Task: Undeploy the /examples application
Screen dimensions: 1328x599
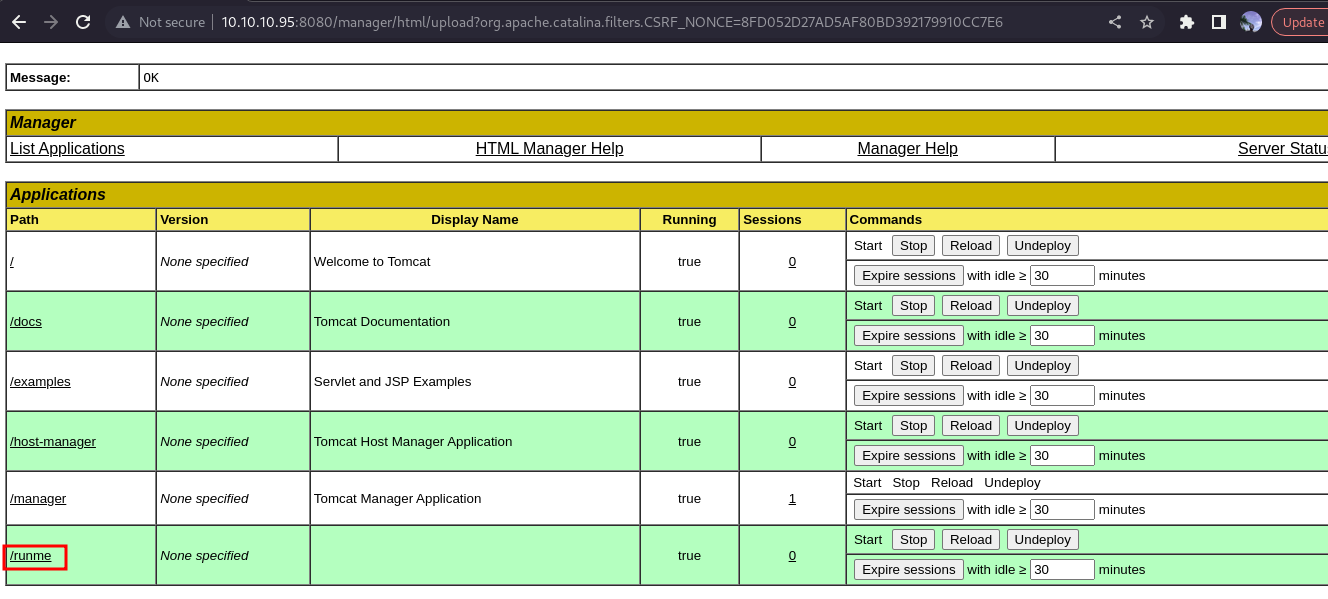Action: [x=1043, y=366]
